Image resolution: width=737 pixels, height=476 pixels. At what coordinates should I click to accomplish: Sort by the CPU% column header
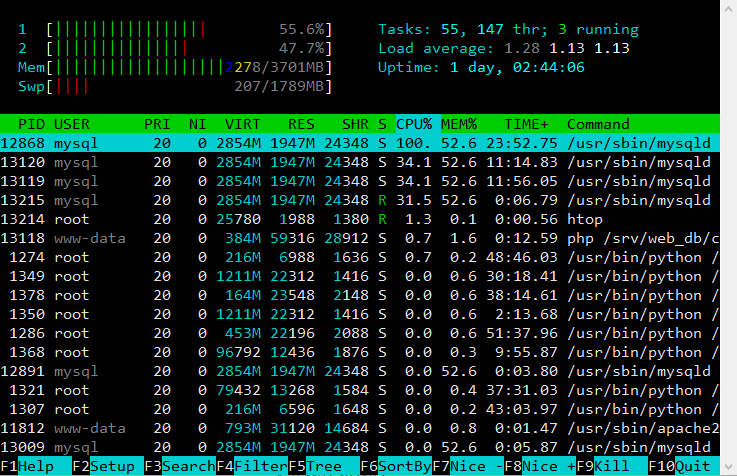coord(414,124)
